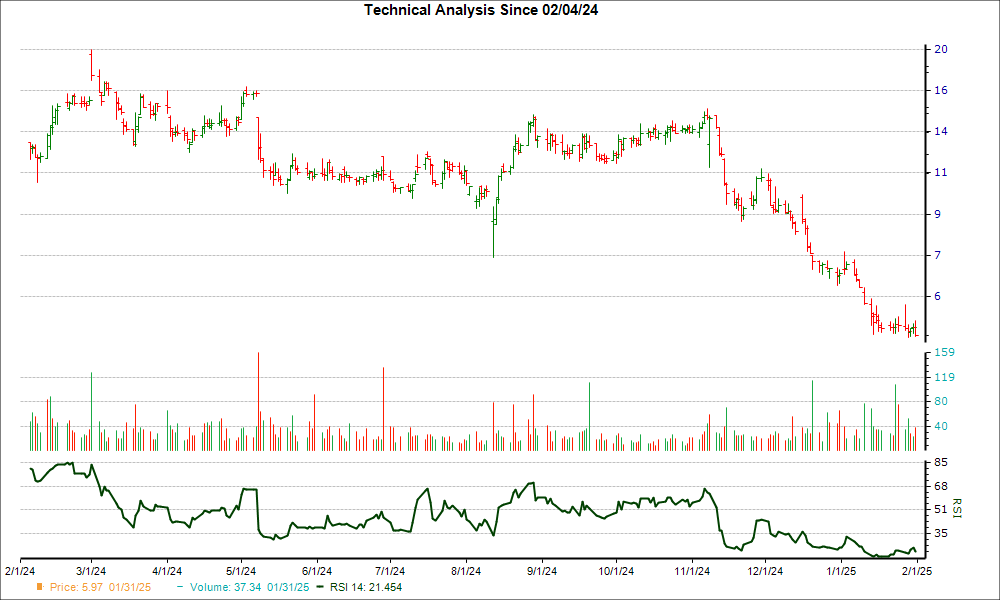Select the chart title Technical Analysis Since 02/04/24
This screenshot has height=600, width=1000.
tap(483, 11)
